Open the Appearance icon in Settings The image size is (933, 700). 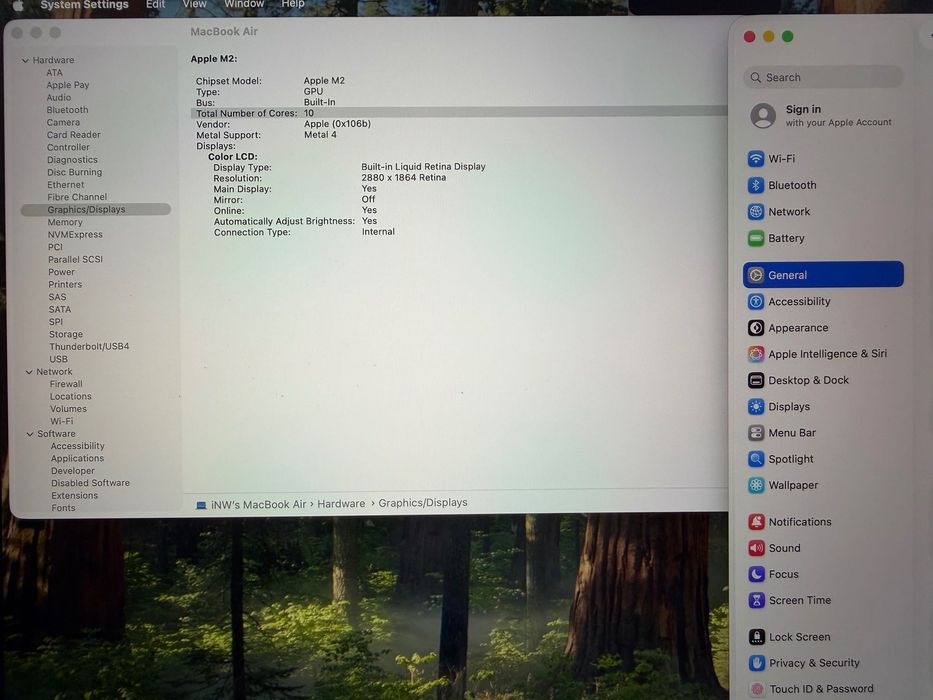tap(756, 327)
